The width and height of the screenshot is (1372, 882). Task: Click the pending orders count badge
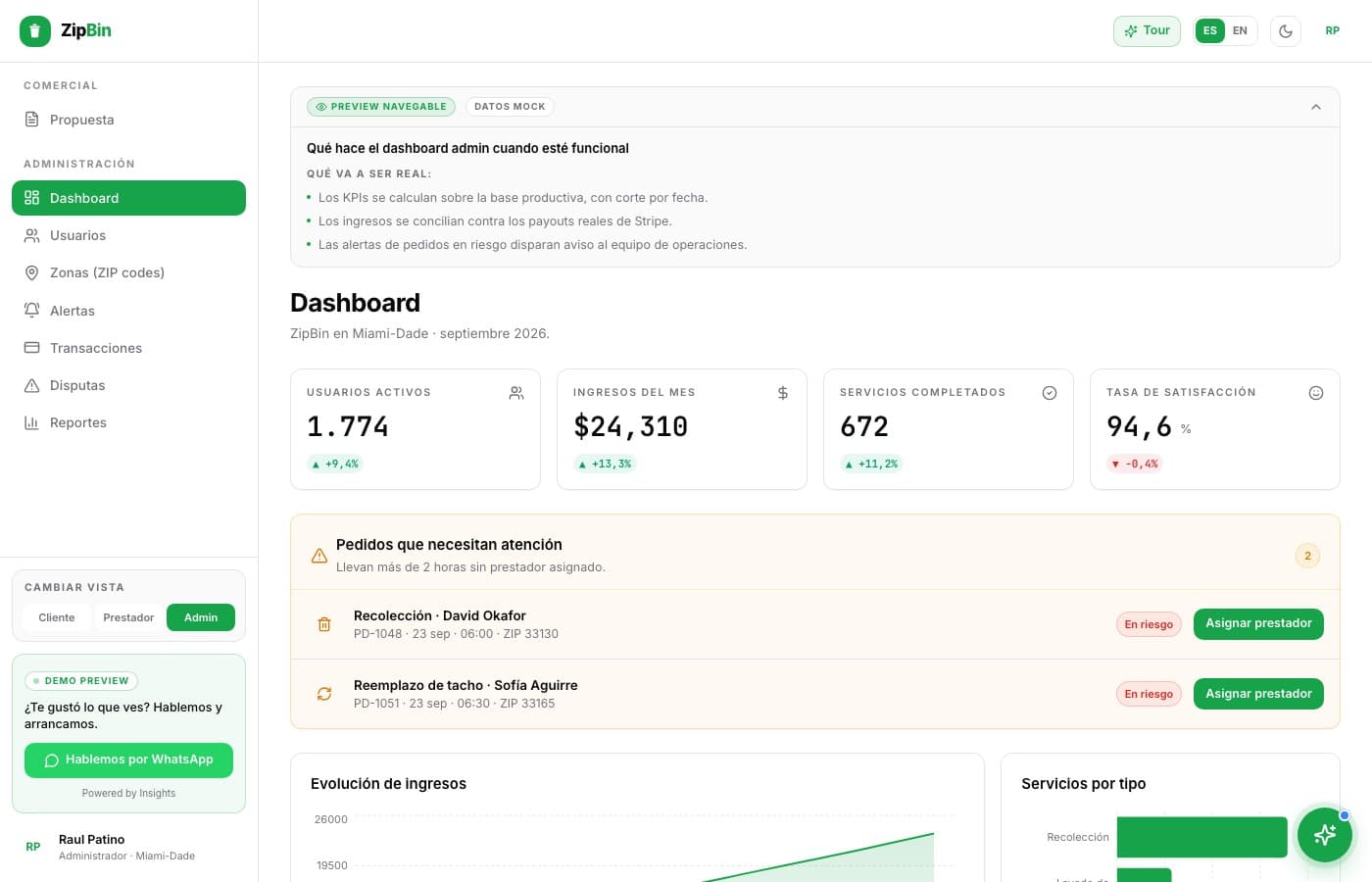pyautogui.click(x=1307, y=556)
